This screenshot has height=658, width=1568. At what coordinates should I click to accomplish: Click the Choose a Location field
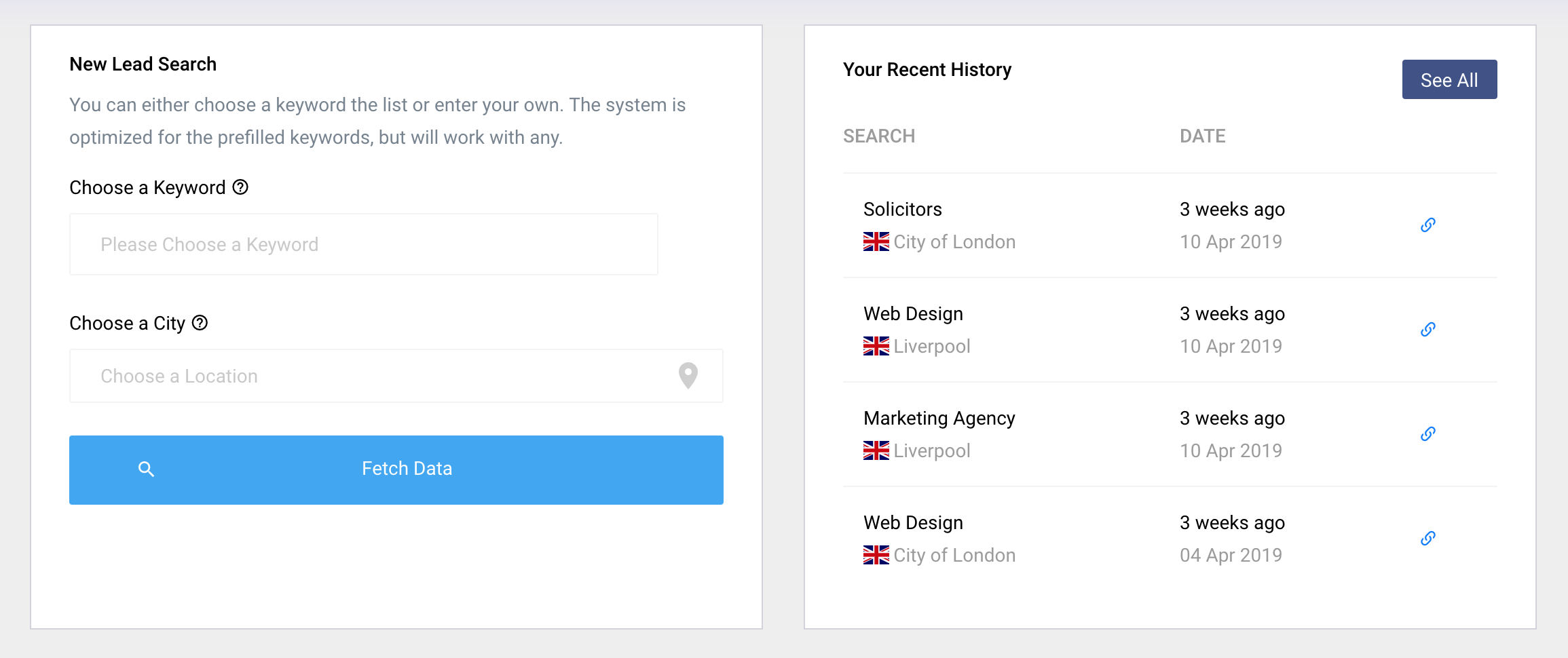(373, 376)
